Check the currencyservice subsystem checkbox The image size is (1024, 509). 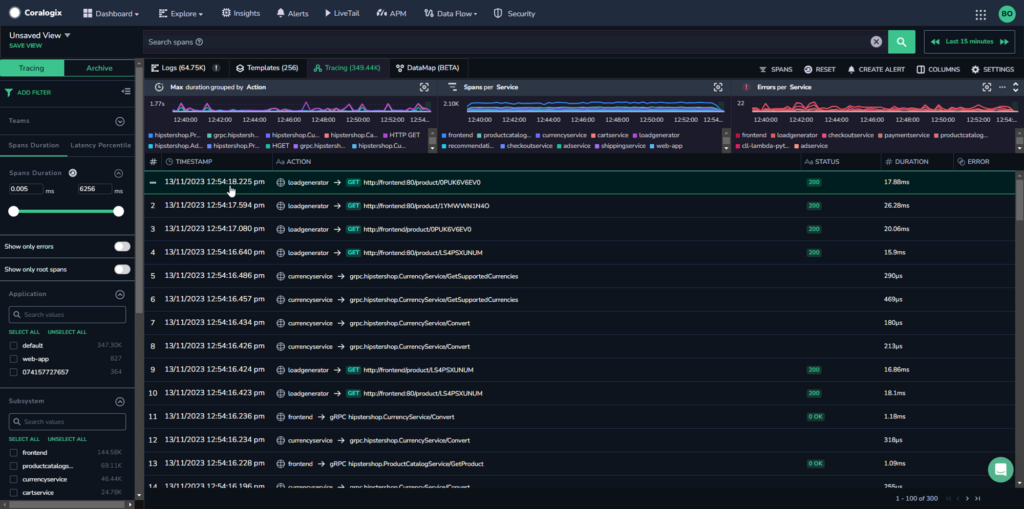(13, 479)
